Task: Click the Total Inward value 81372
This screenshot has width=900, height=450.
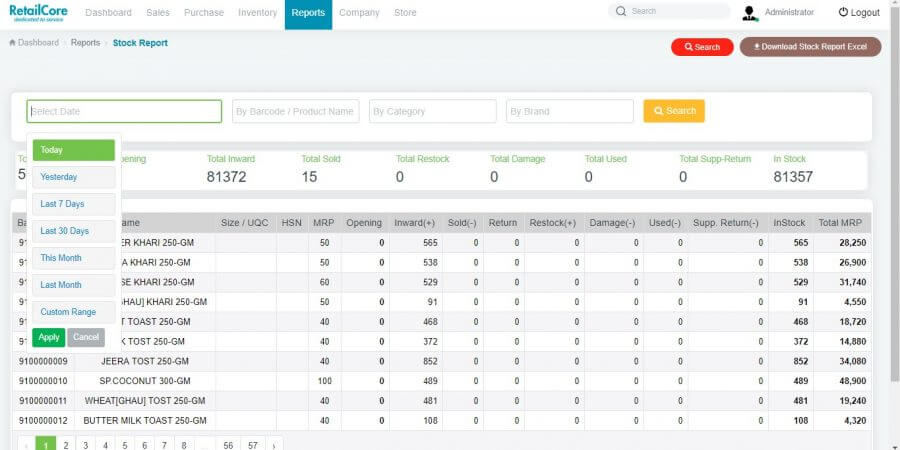Action: pyautogui.click(x=226, y=177)
